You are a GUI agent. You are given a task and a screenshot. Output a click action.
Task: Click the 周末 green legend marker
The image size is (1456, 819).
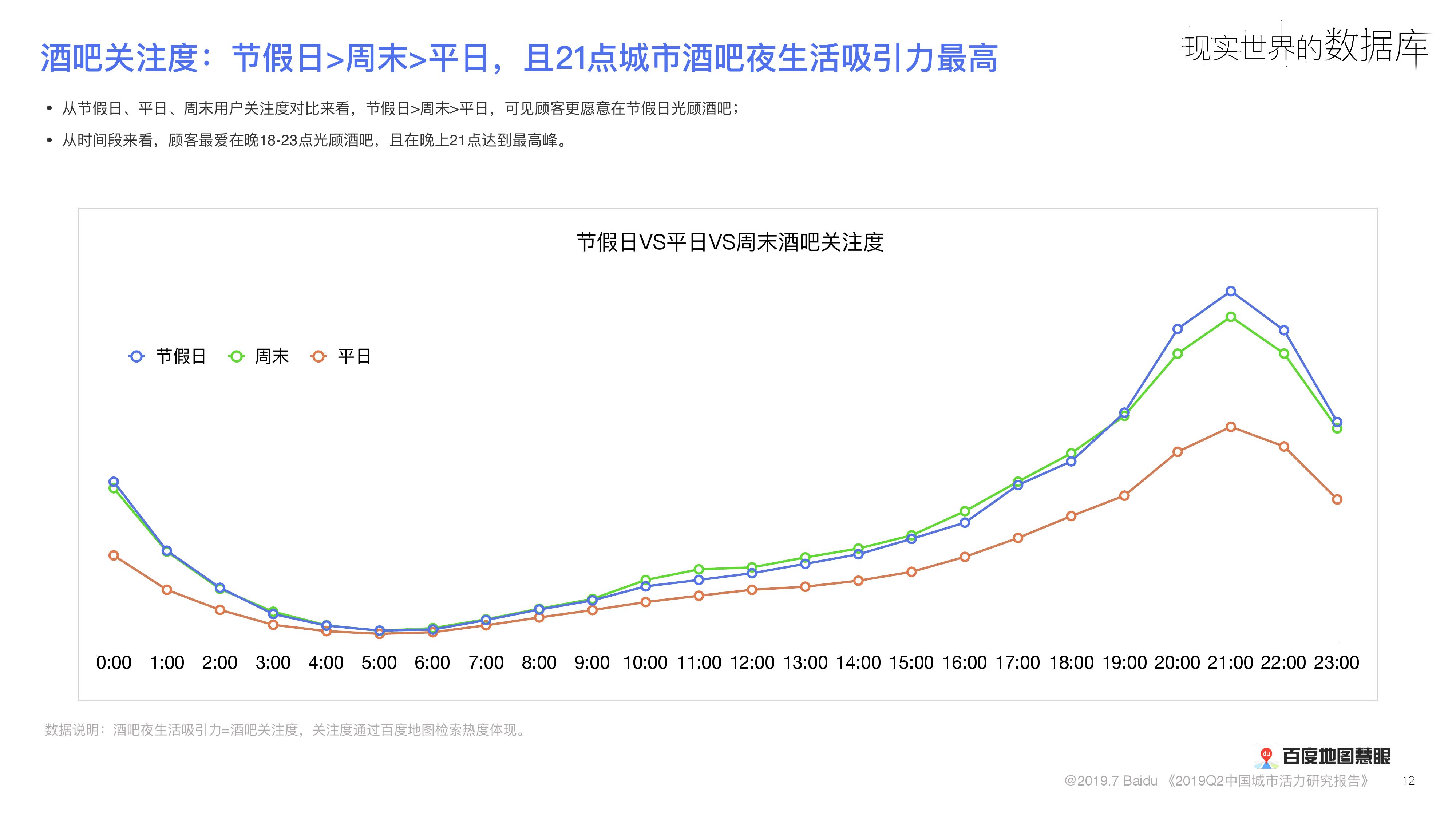tap(236, 357)
